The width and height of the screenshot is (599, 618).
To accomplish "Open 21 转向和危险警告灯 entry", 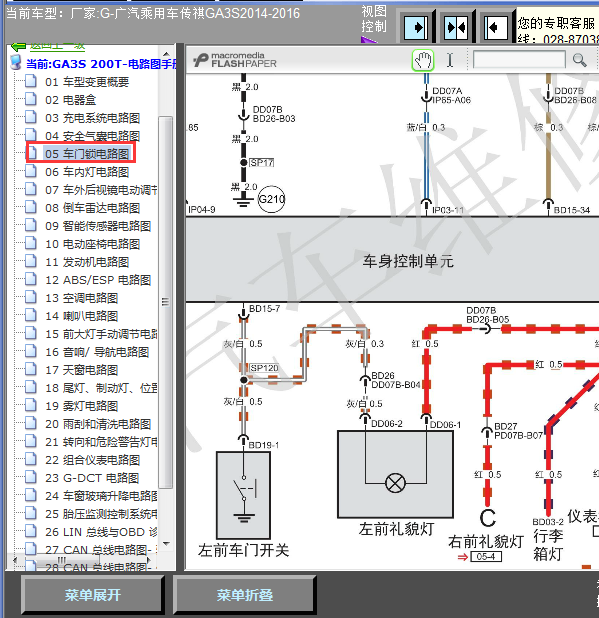I will tap(101, 442).
